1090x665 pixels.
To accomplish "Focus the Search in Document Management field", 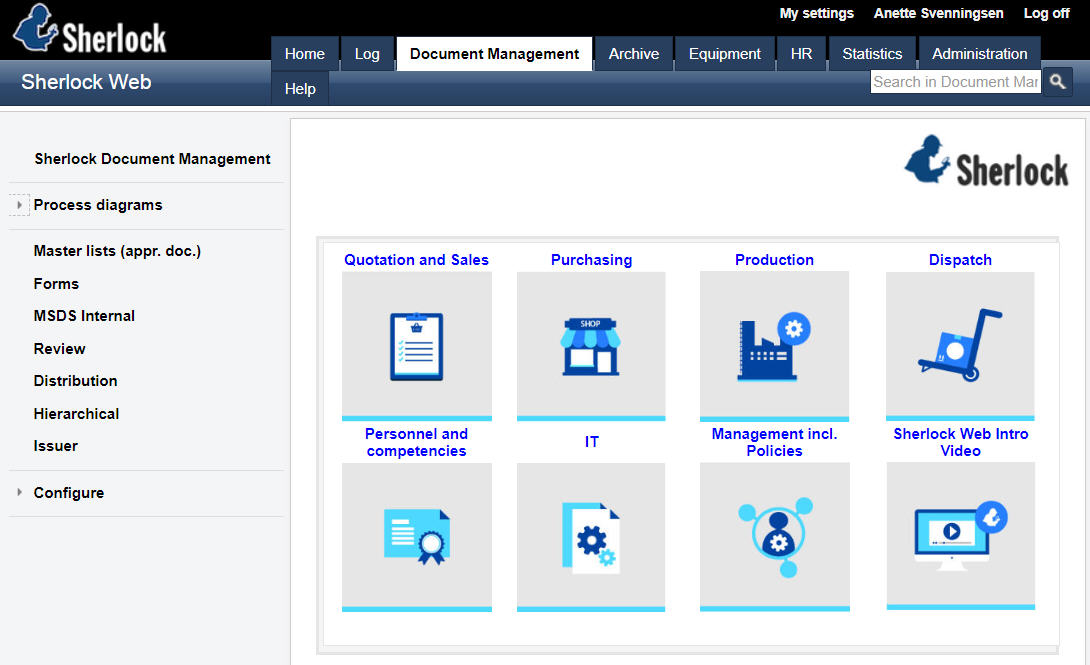I will click(x=956, y=82).
